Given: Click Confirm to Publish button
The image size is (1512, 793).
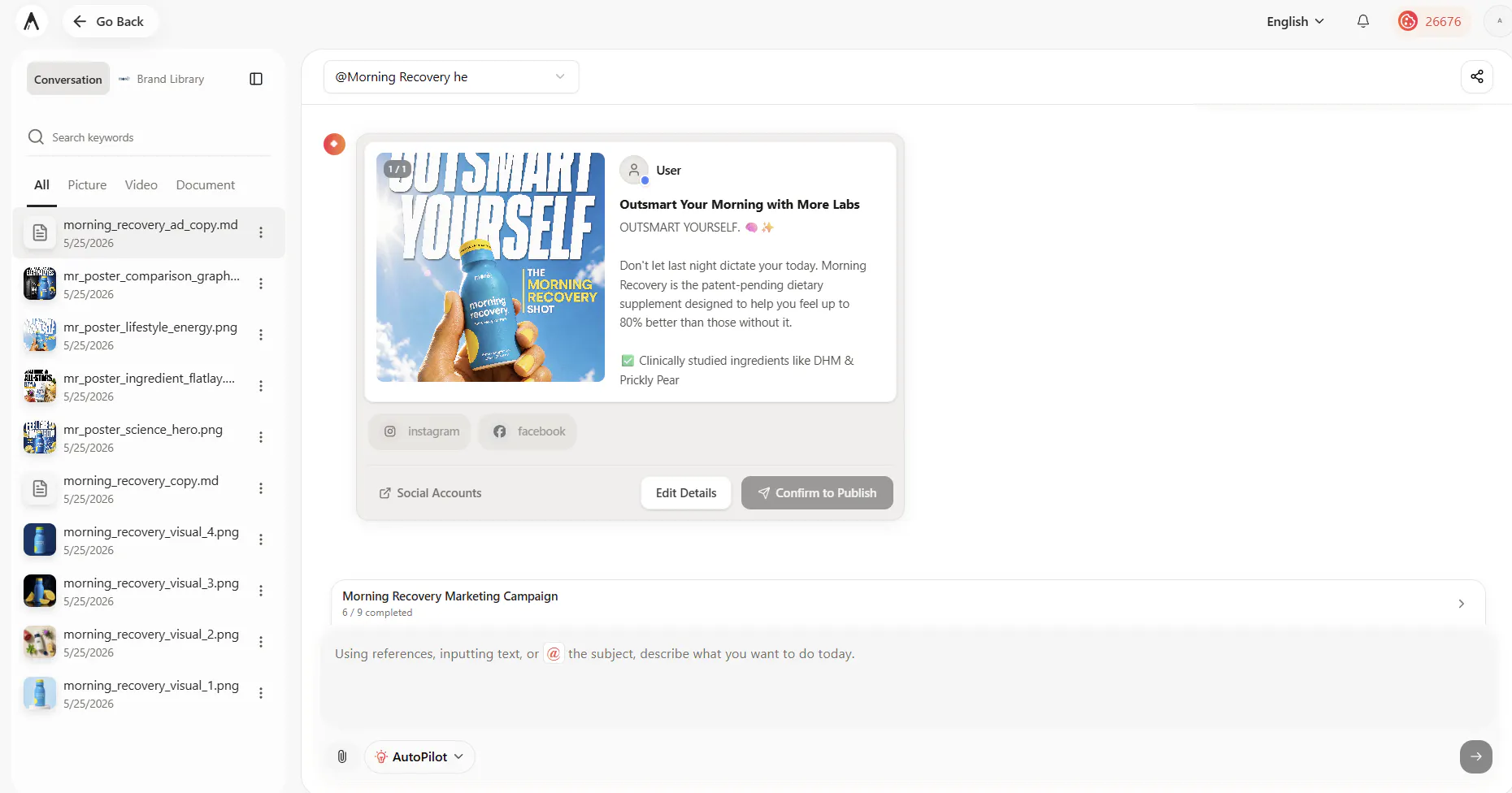Looking at the screenshot, I should [817, 493].
